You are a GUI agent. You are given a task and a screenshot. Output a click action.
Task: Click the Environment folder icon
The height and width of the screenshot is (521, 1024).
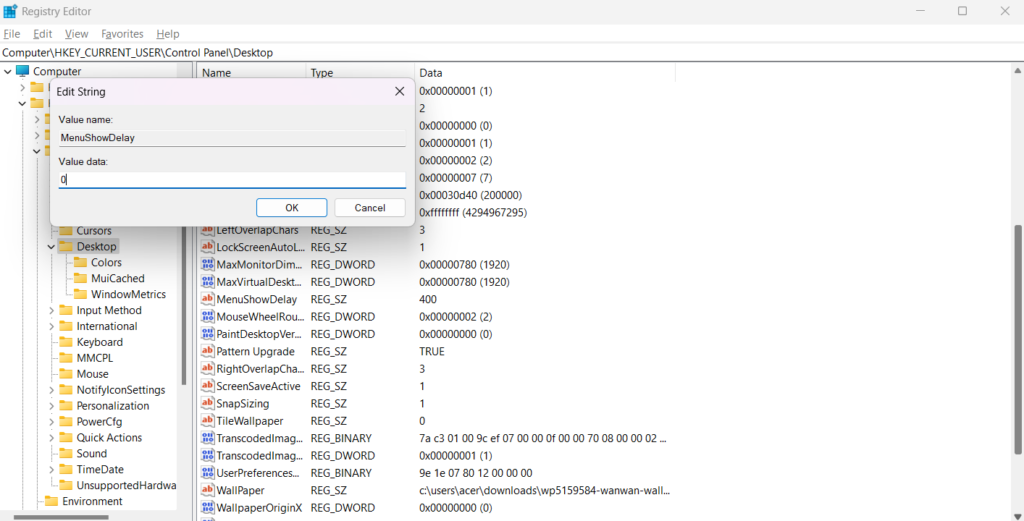pos(51,501)
